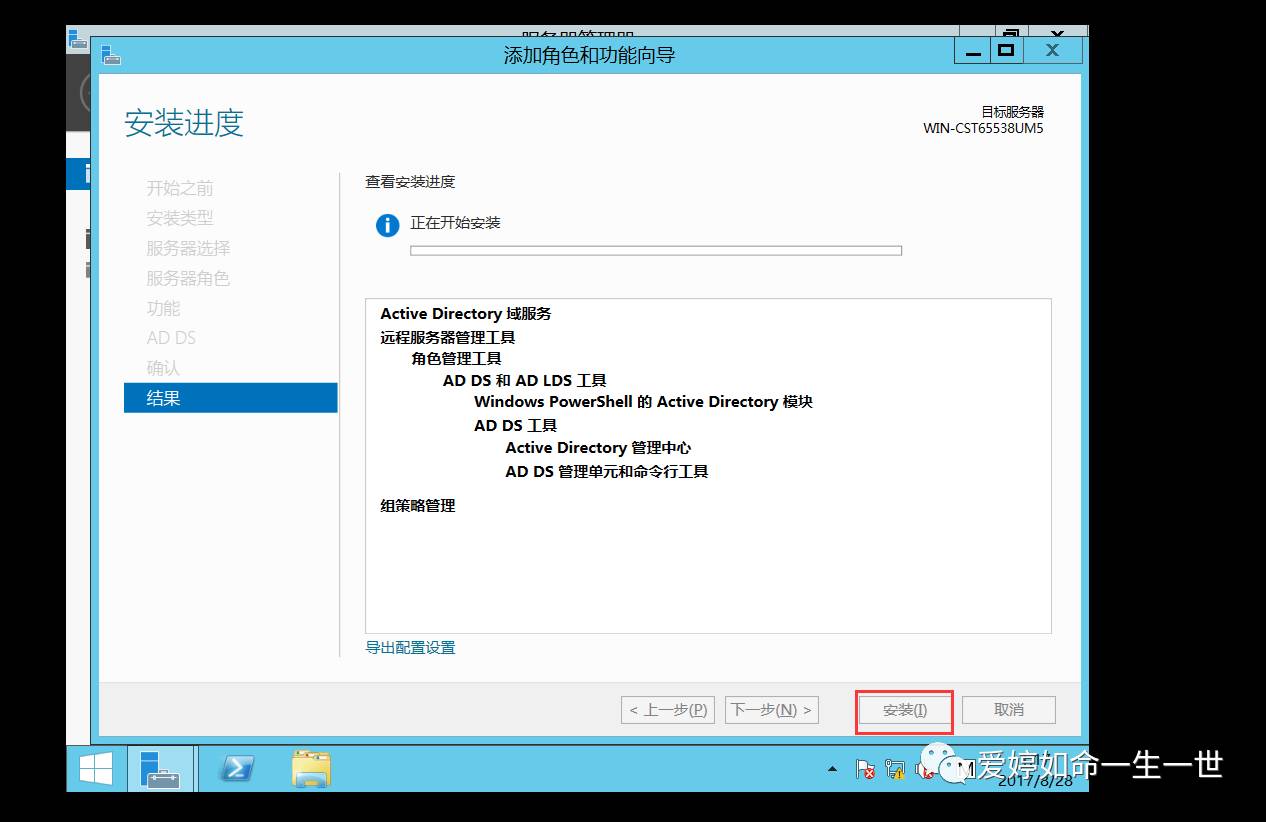Select the 服务器选择 step
The height and width of the screenshot is (822, 1266).
pyautogui.click(x=188, y=248)
